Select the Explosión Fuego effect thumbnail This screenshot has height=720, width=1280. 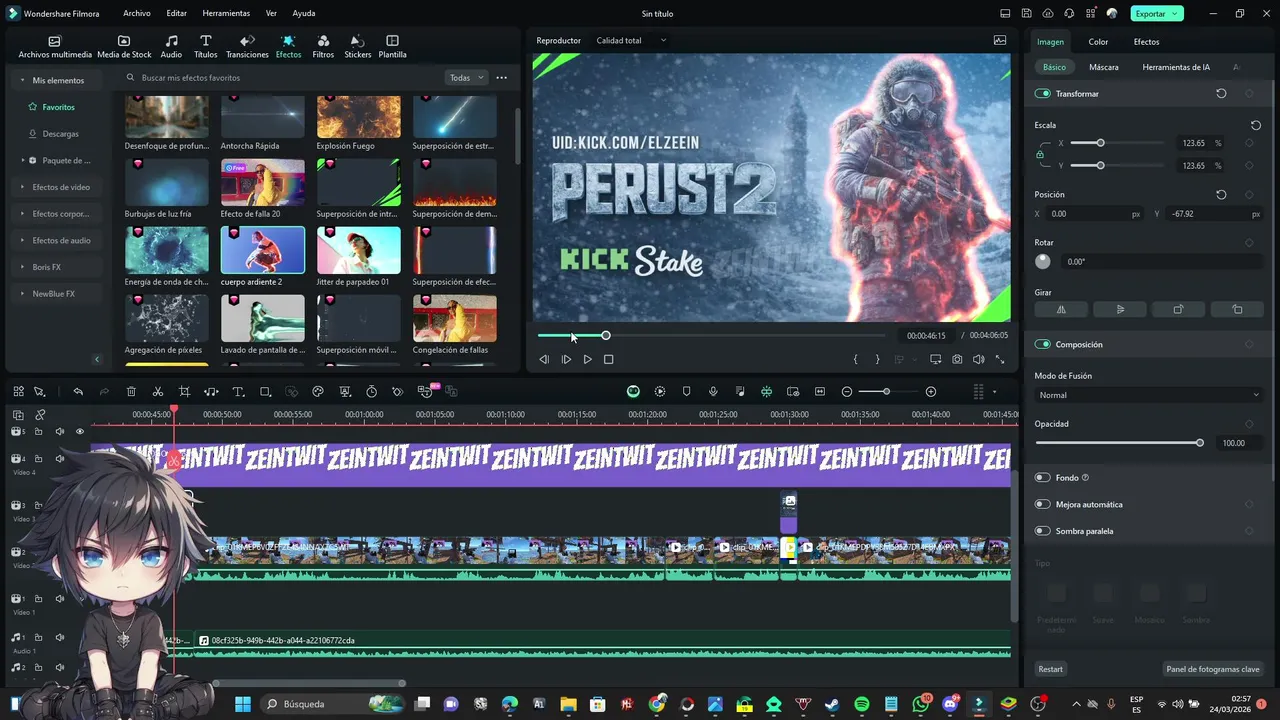click(359, 117)
